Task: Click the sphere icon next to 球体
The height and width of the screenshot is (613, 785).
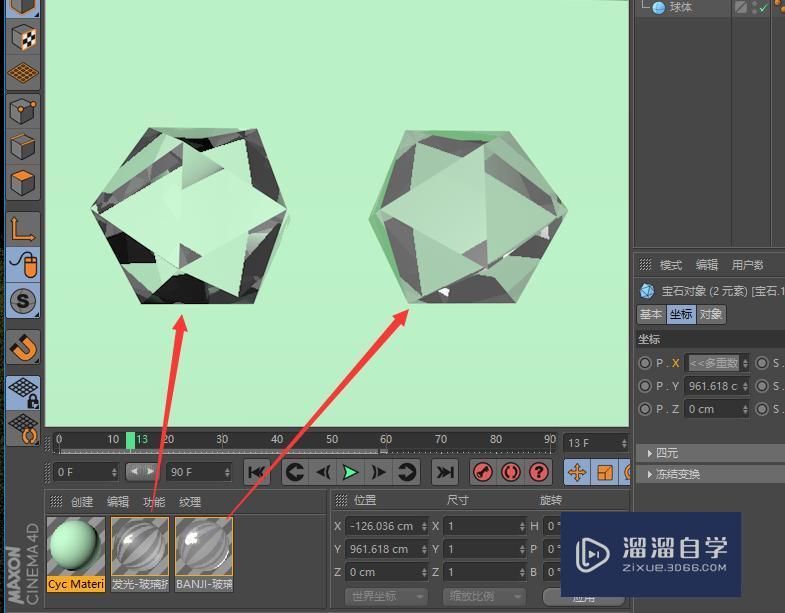Action: click(659, 8)
